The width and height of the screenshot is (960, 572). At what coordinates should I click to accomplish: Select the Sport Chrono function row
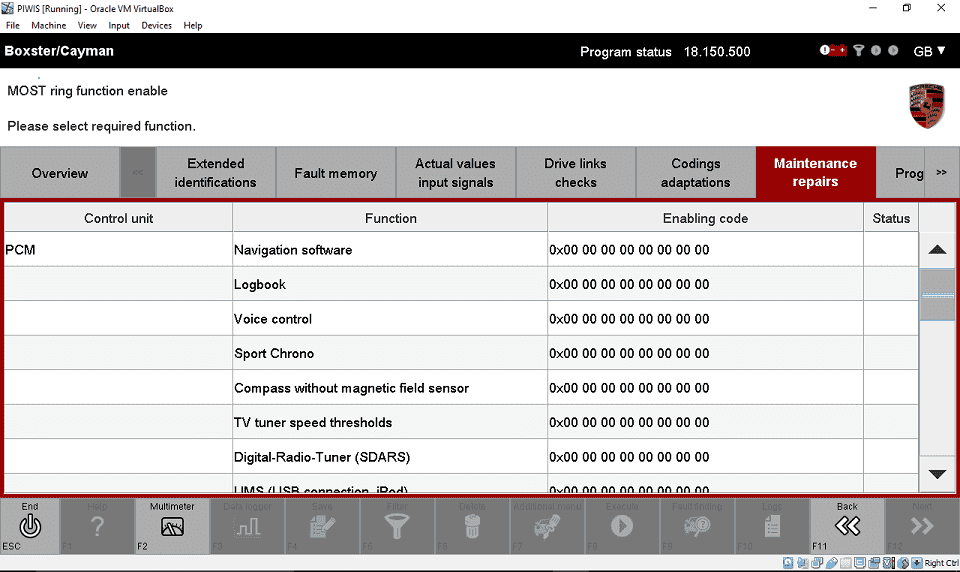coord(390,354)
